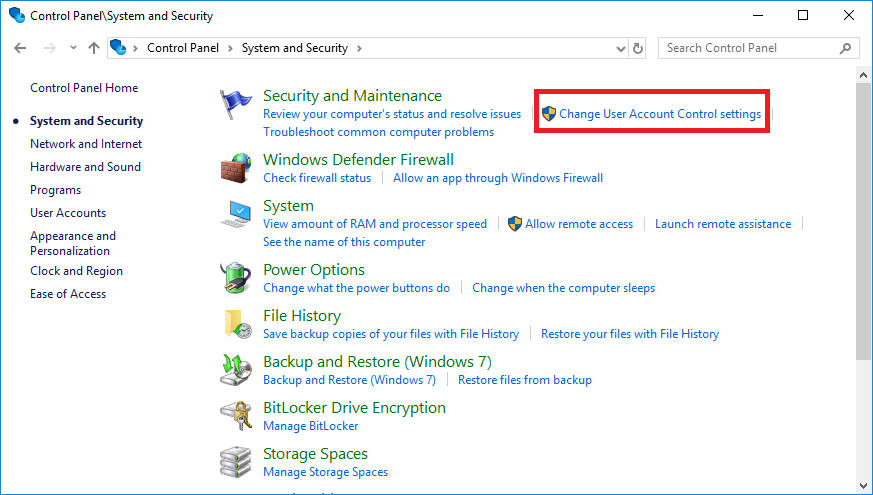The height and width of the screenshot is (495, 873).
Task: Click Change User Account Control settings link
Action: [660, 114]
